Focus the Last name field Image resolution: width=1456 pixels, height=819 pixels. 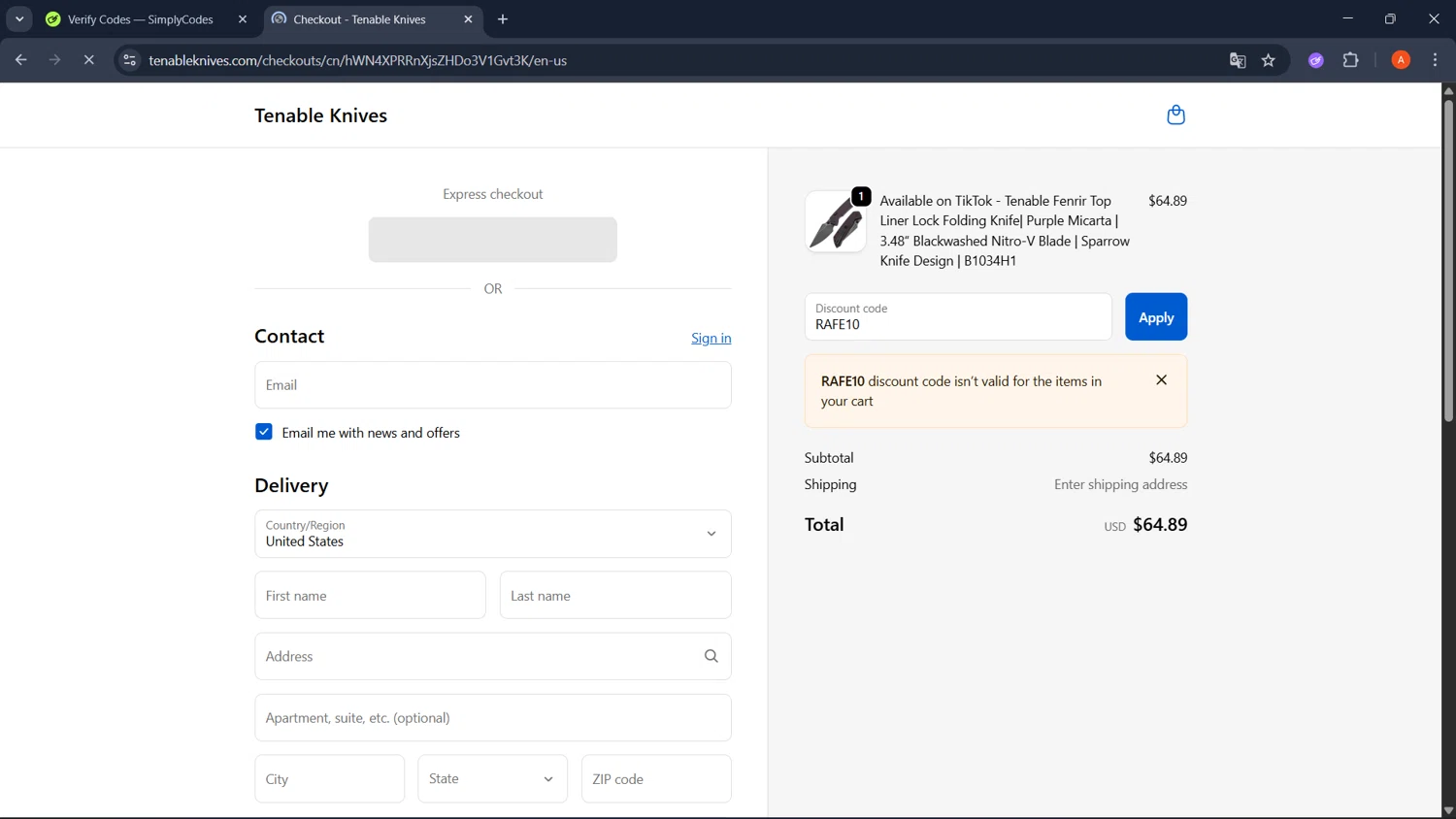pos(615,596)
